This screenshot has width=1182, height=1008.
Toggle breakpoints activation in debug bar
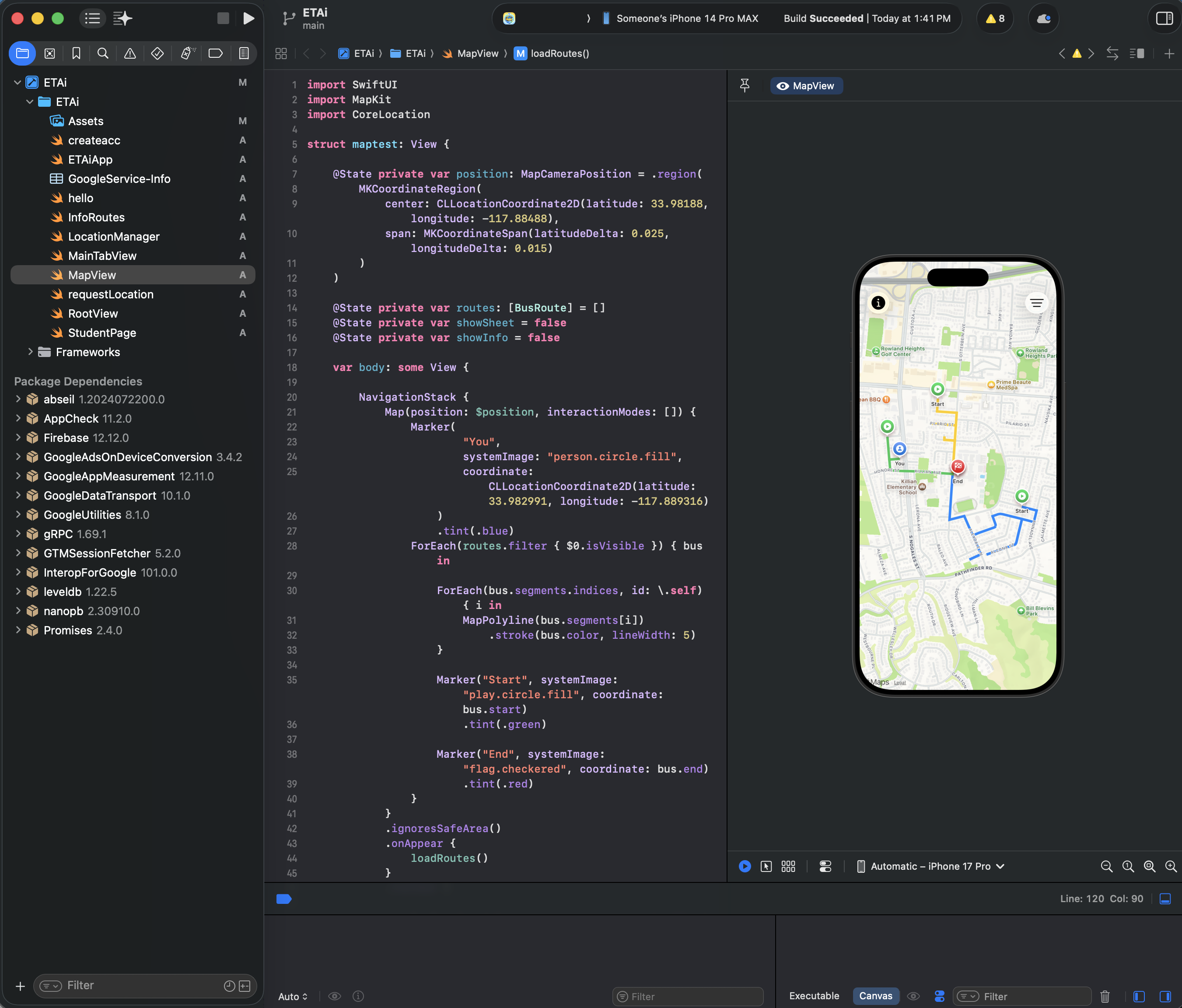tap(283, 899)
